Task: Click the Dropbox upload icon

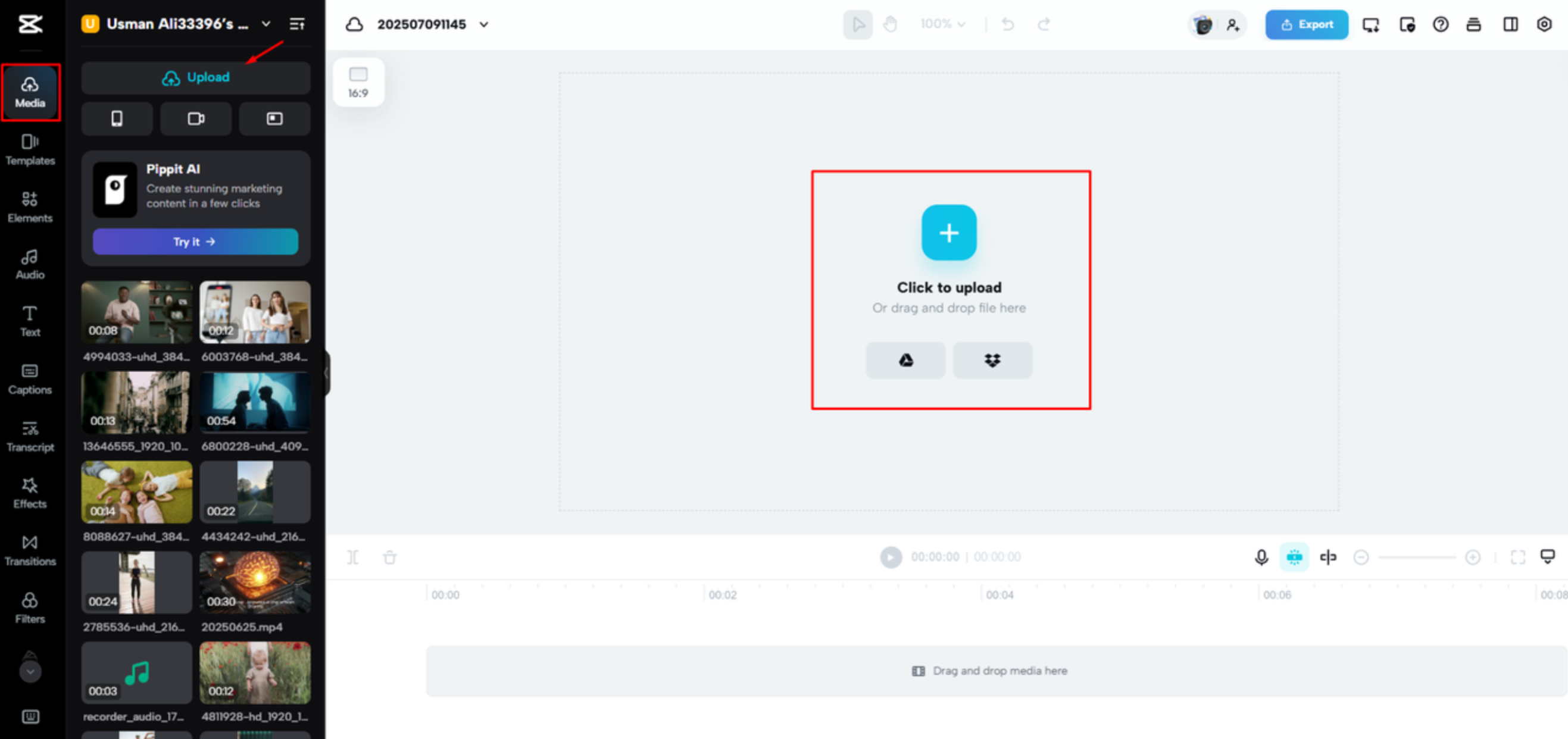Action: tap(992, 360)
